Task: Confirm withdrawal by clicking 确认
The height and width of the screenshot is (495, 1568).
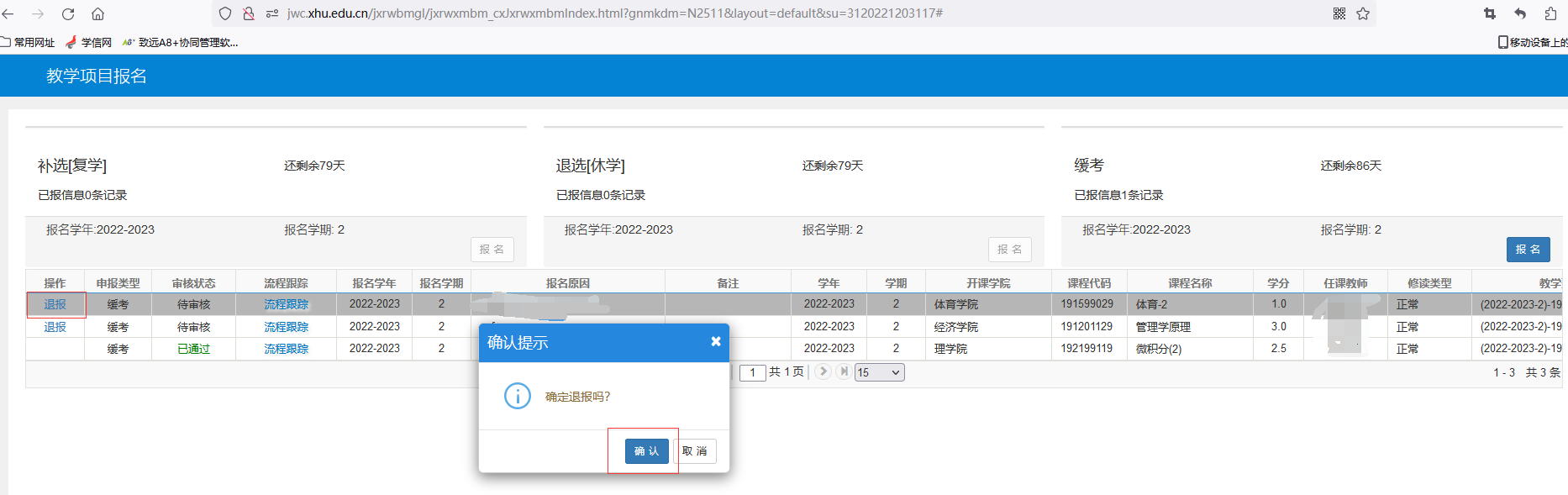Action: [x=646, y=451]
